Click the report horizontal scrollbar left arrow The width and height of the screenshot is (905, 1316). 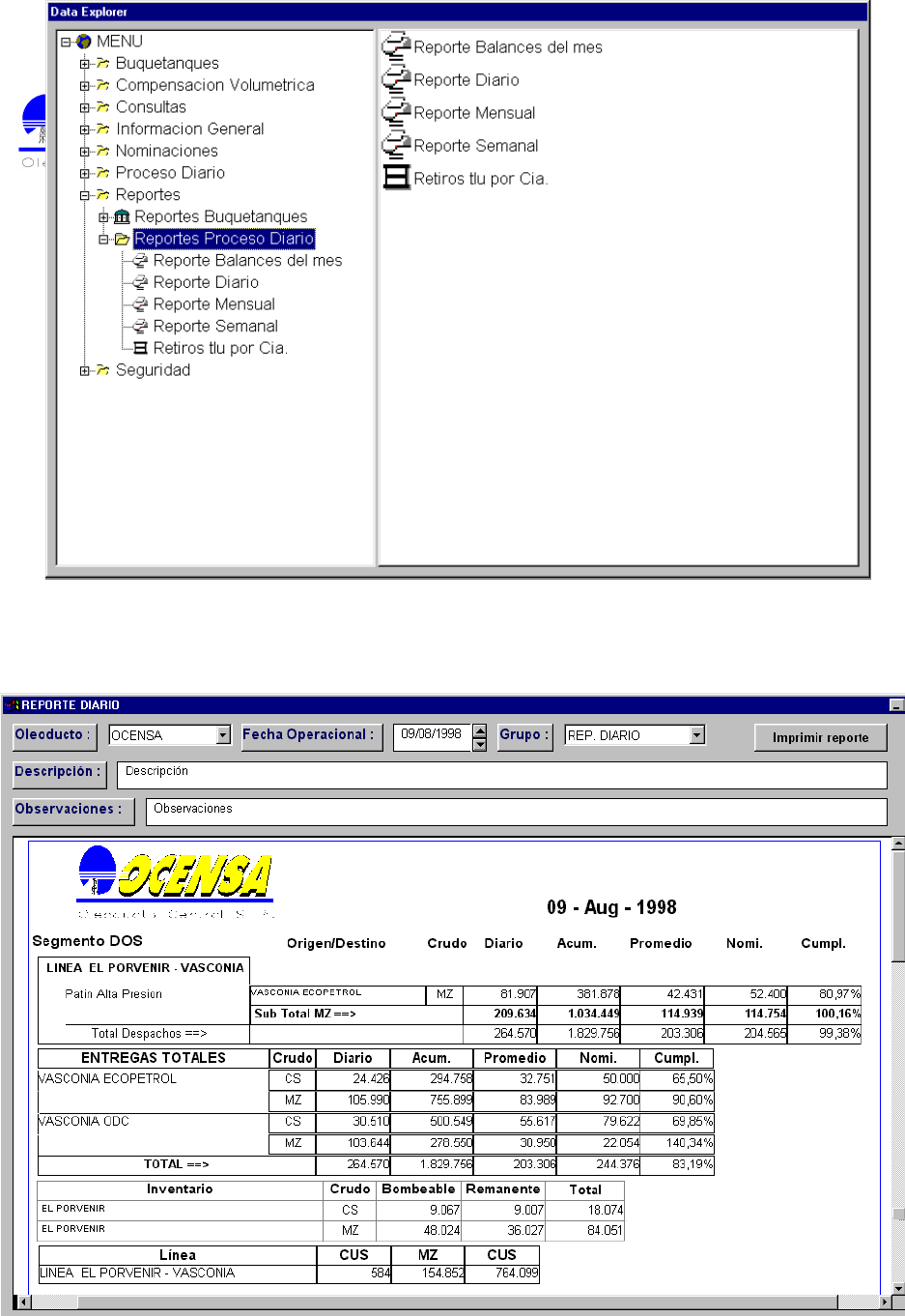[22, 1302]
